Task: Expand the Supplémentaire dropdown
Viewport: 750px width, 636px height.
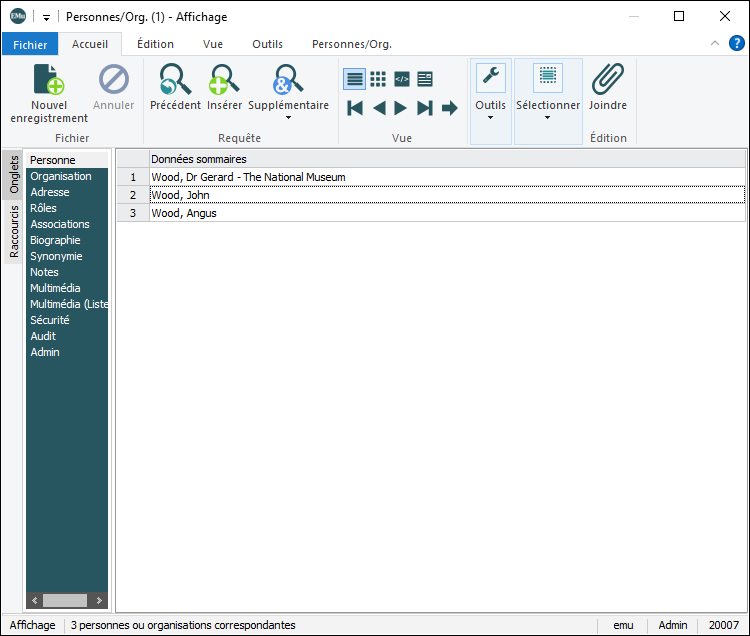Action: click(x=288, y=118)
